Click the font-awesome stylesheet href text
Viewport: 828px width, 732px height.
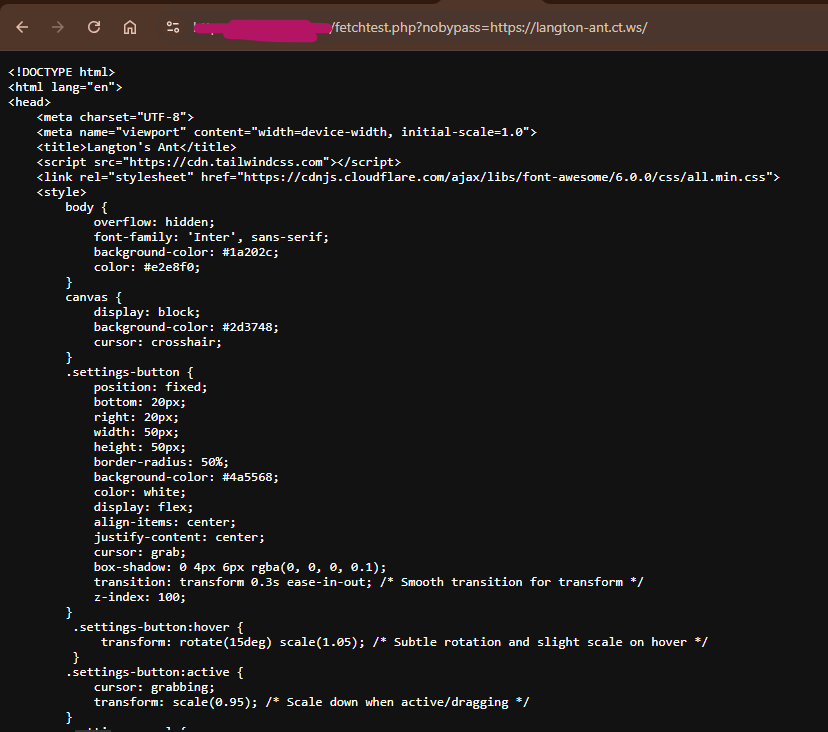point(510,177)
